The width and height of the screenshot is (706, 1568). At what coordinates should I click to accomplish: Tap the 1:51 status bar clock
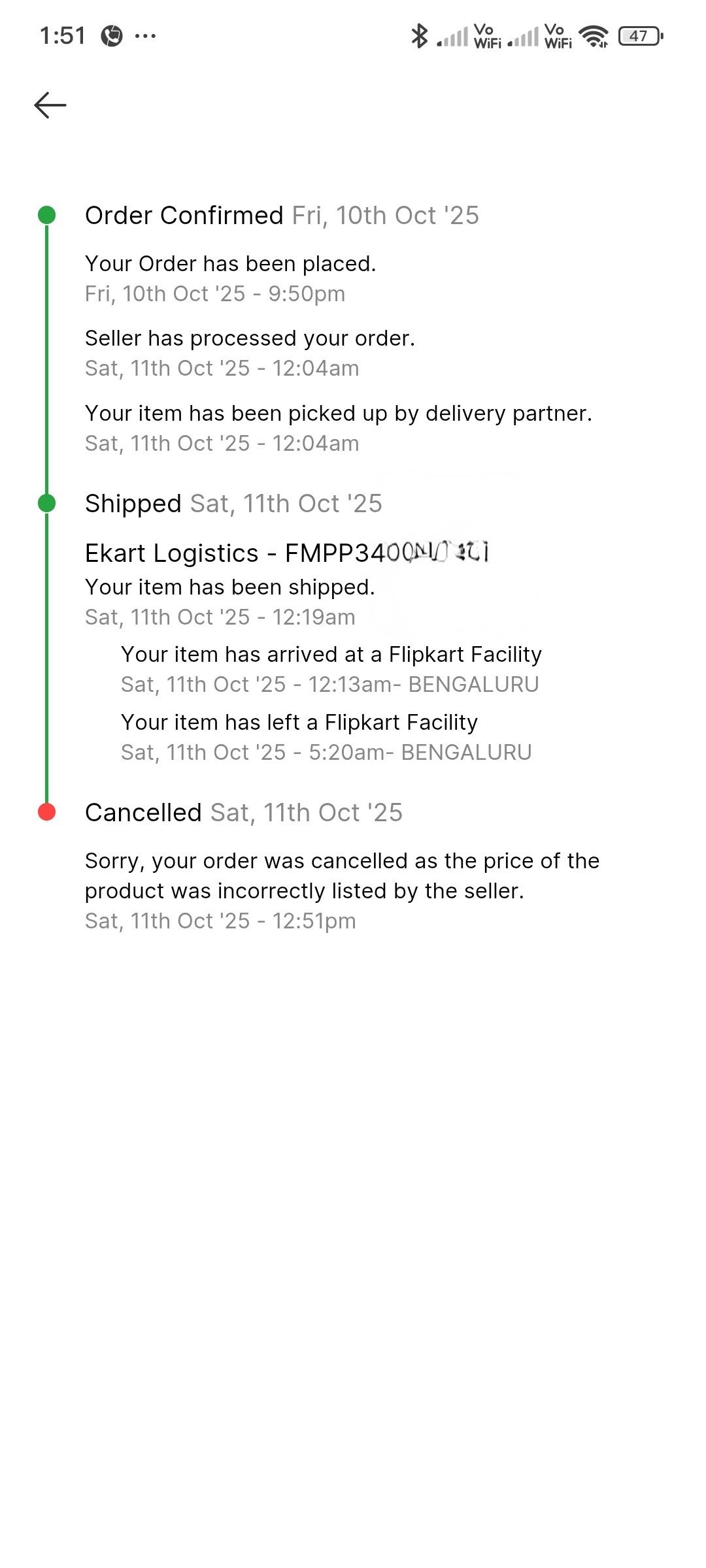pos(63,36)
